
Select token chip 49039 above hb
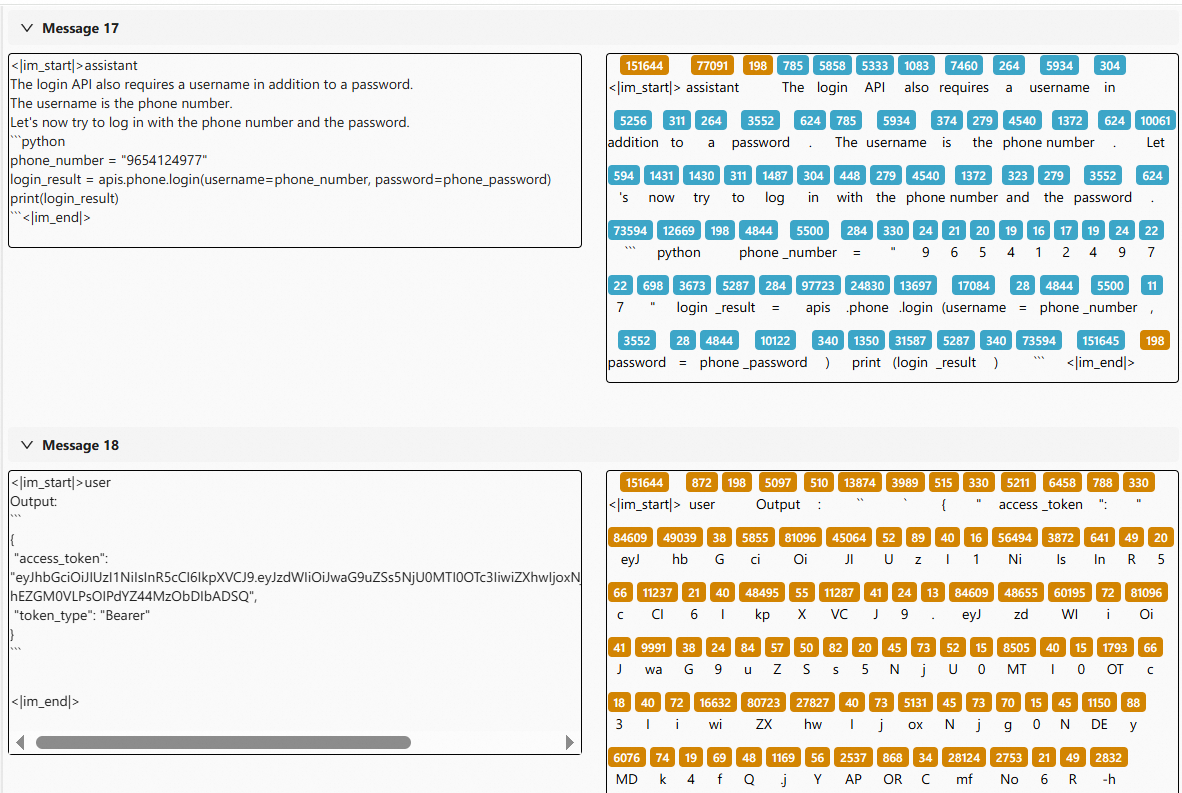tap(680, 537)
